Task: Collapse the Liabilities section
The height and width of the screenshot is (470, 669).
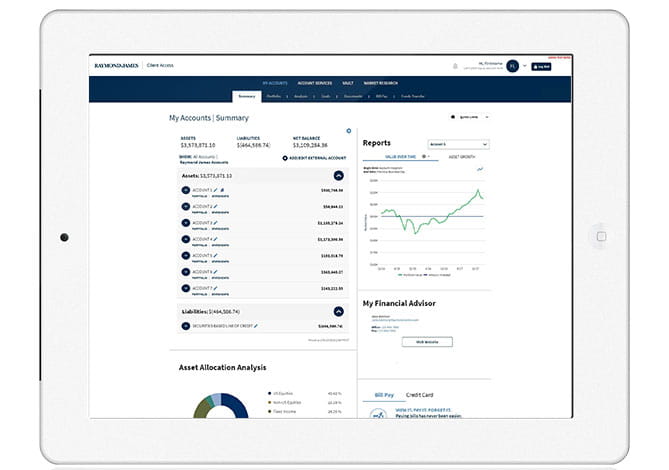Action: 338,312
